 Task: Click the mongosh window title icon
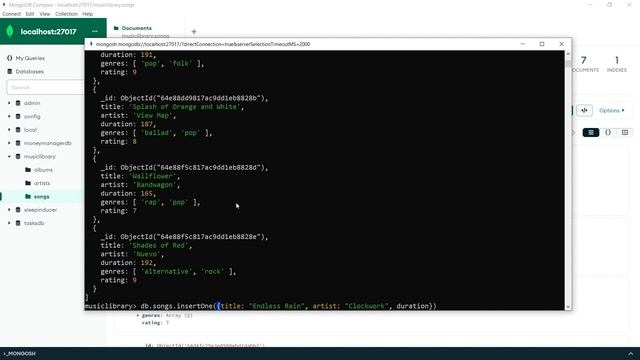point(91,44)
